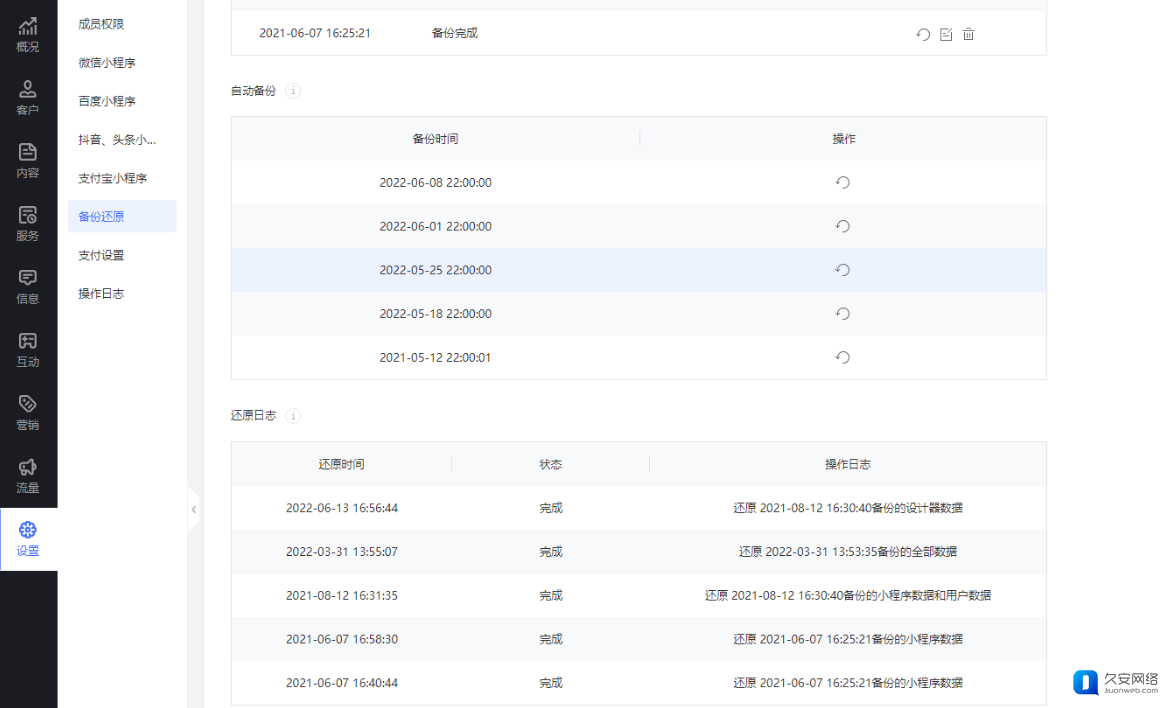Click the 操作日志 column header in restore log
The image size is (1176, 708).
click(848, 464)
